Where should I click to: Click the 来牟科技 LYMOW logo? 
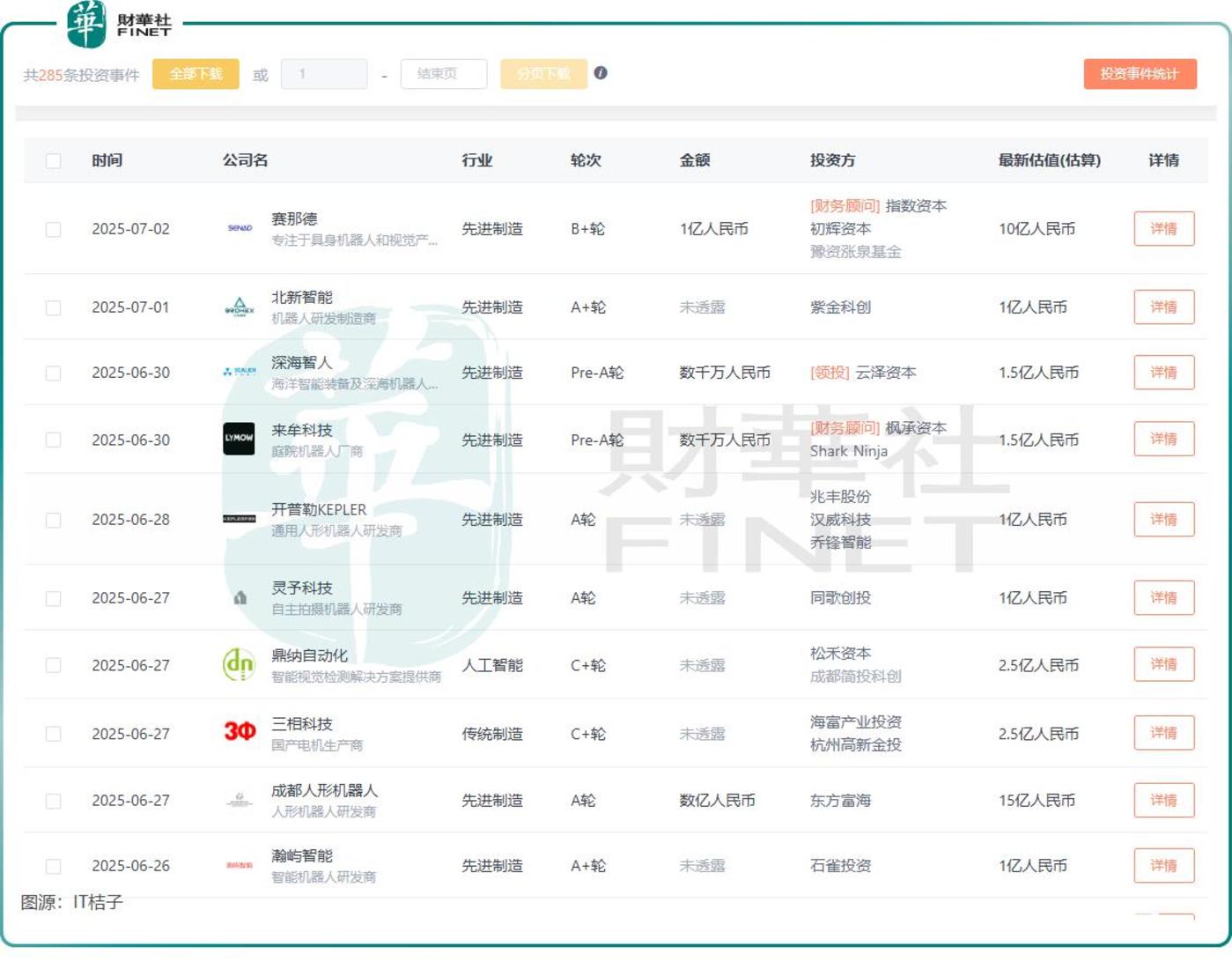239,439
